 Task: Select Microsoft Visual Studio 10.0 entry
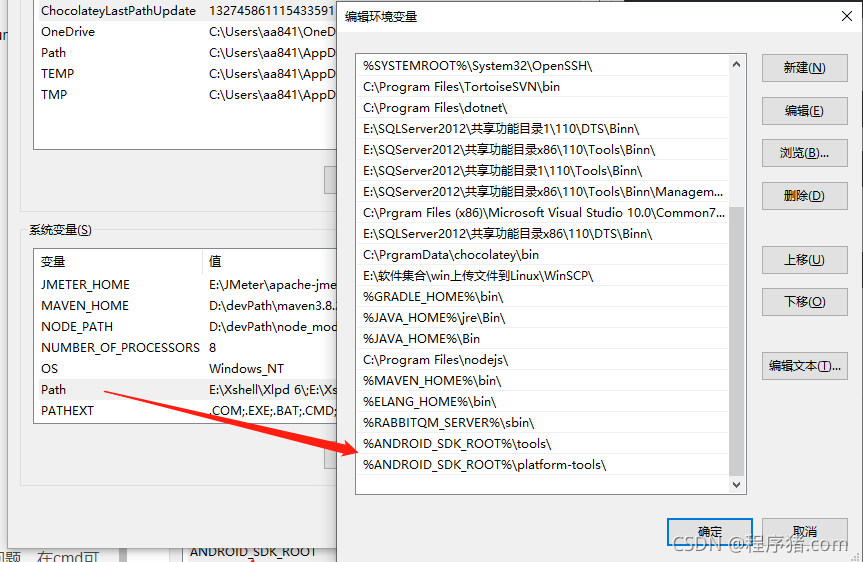[x=542, y=212]
